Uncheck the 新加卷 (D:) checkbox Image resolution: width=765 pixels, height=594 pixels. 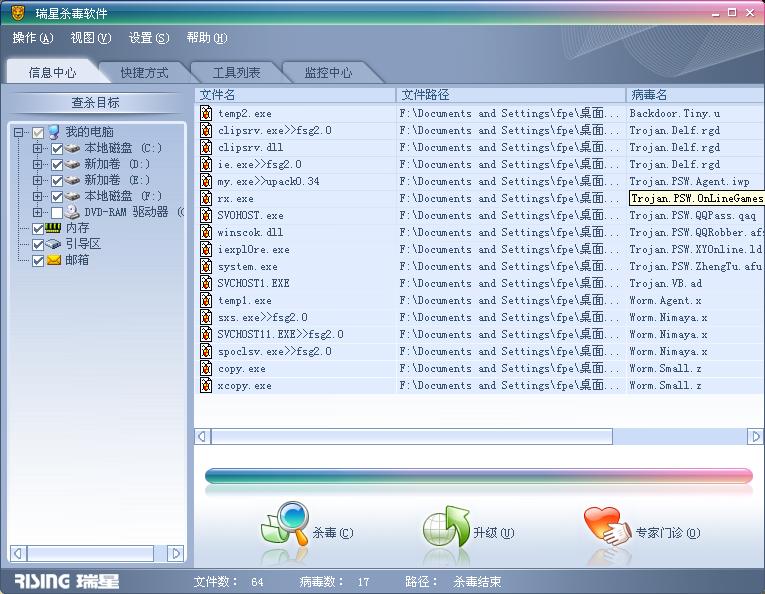click(x=57, y=165)
